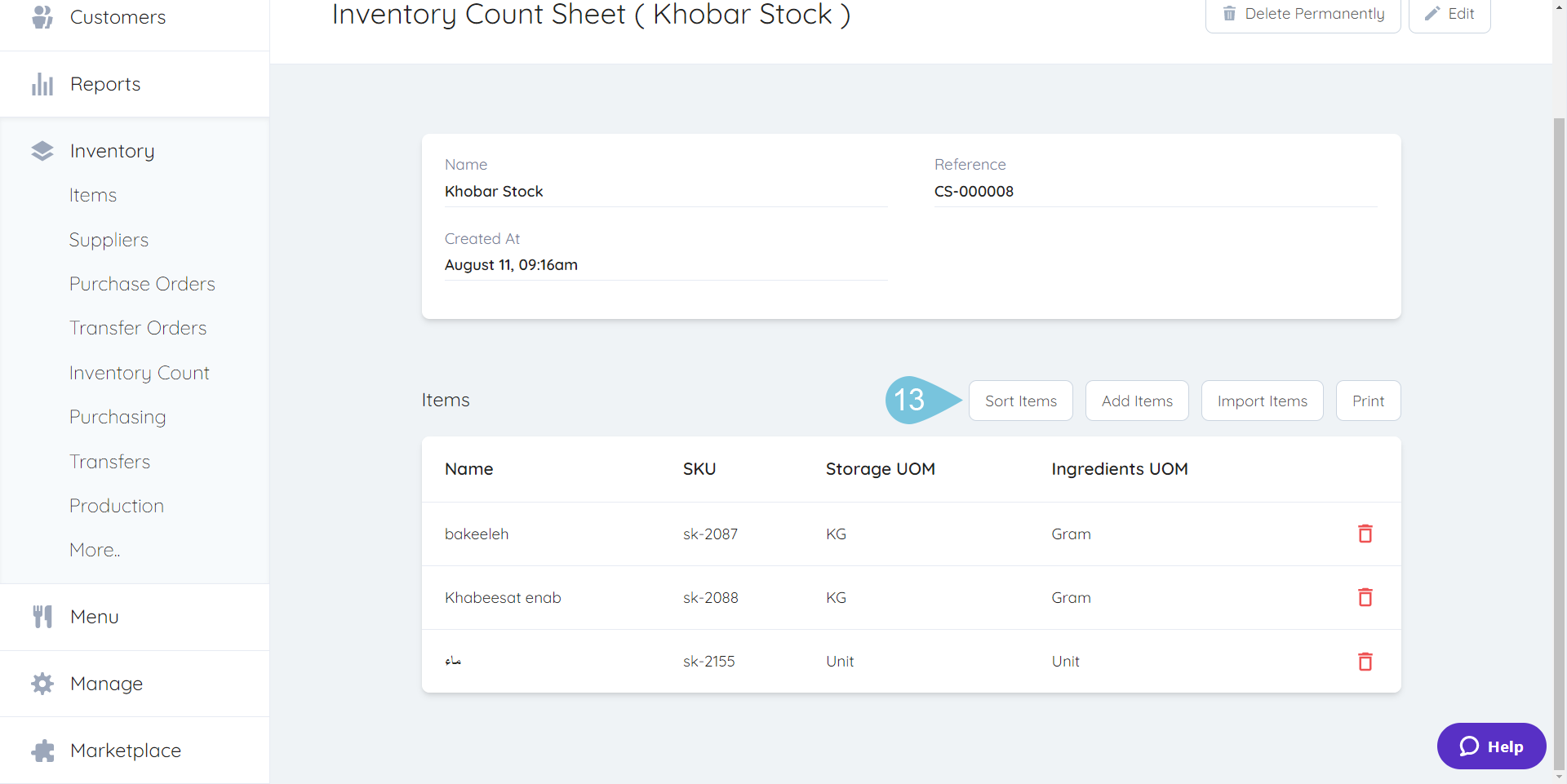This screenshot has width=1567, height=784.
Task: Select the Reports bar chart icon
Action: point(42,83)
